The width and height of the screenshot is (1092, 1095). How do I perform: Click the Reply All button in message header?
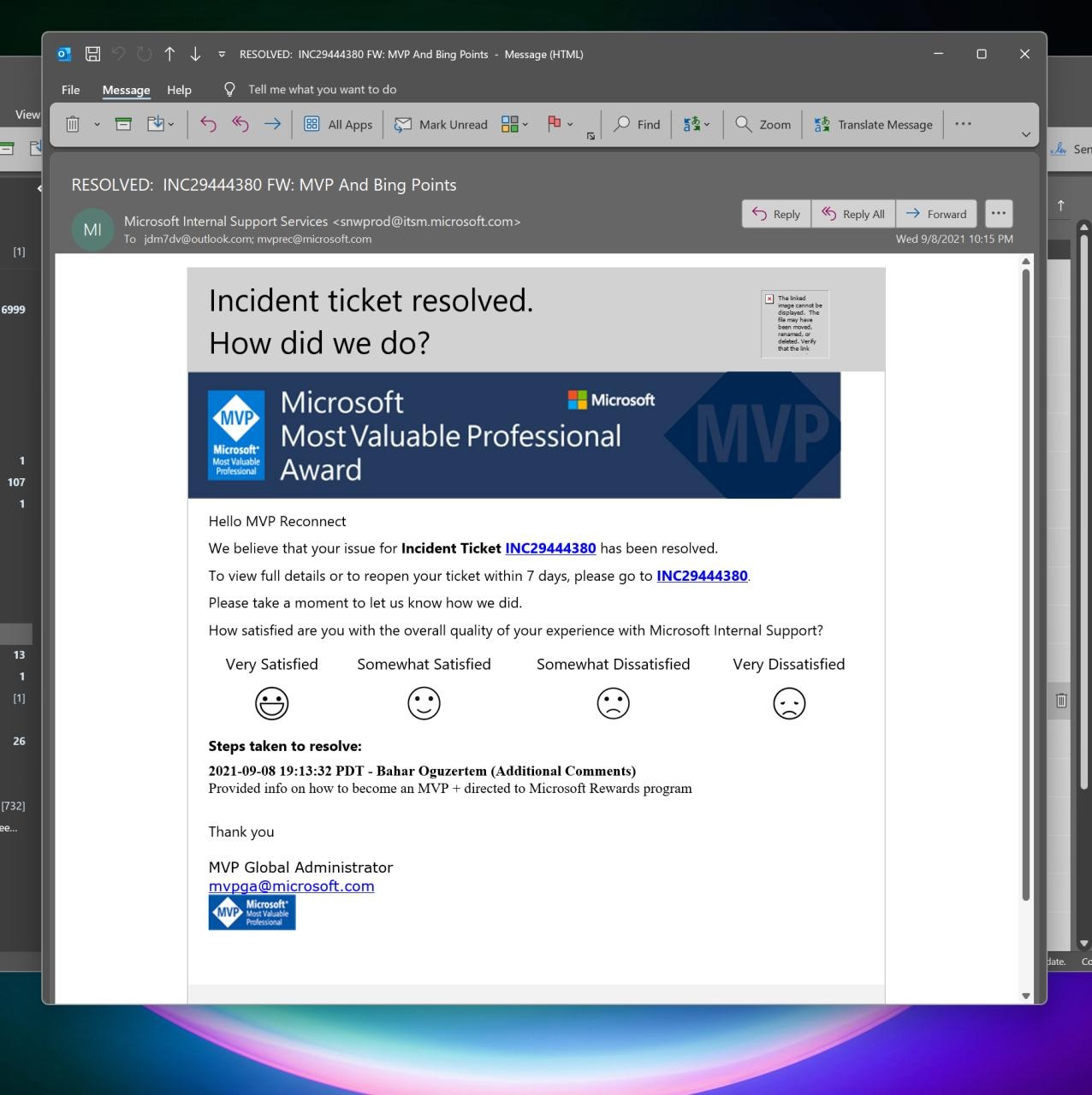click(x=853, y=214)
